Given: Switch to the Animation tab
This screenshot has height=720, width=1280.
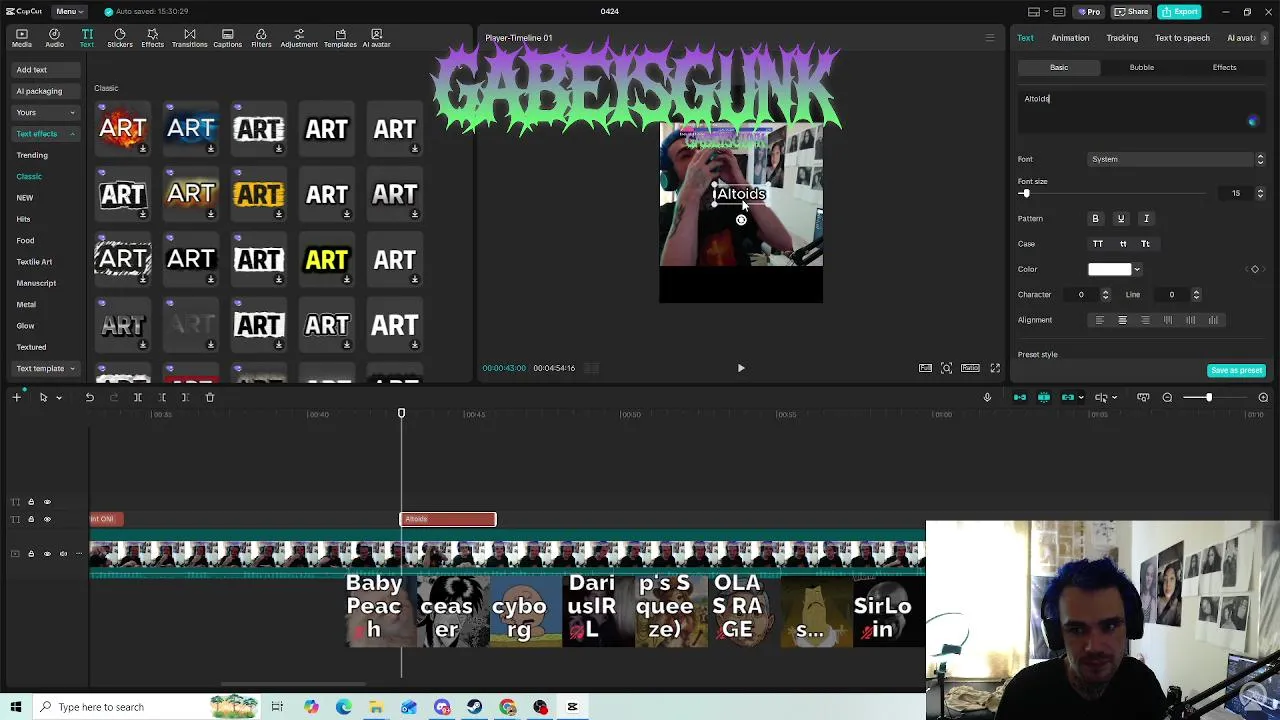Looking at the screenshot, I should point(1070,38).
